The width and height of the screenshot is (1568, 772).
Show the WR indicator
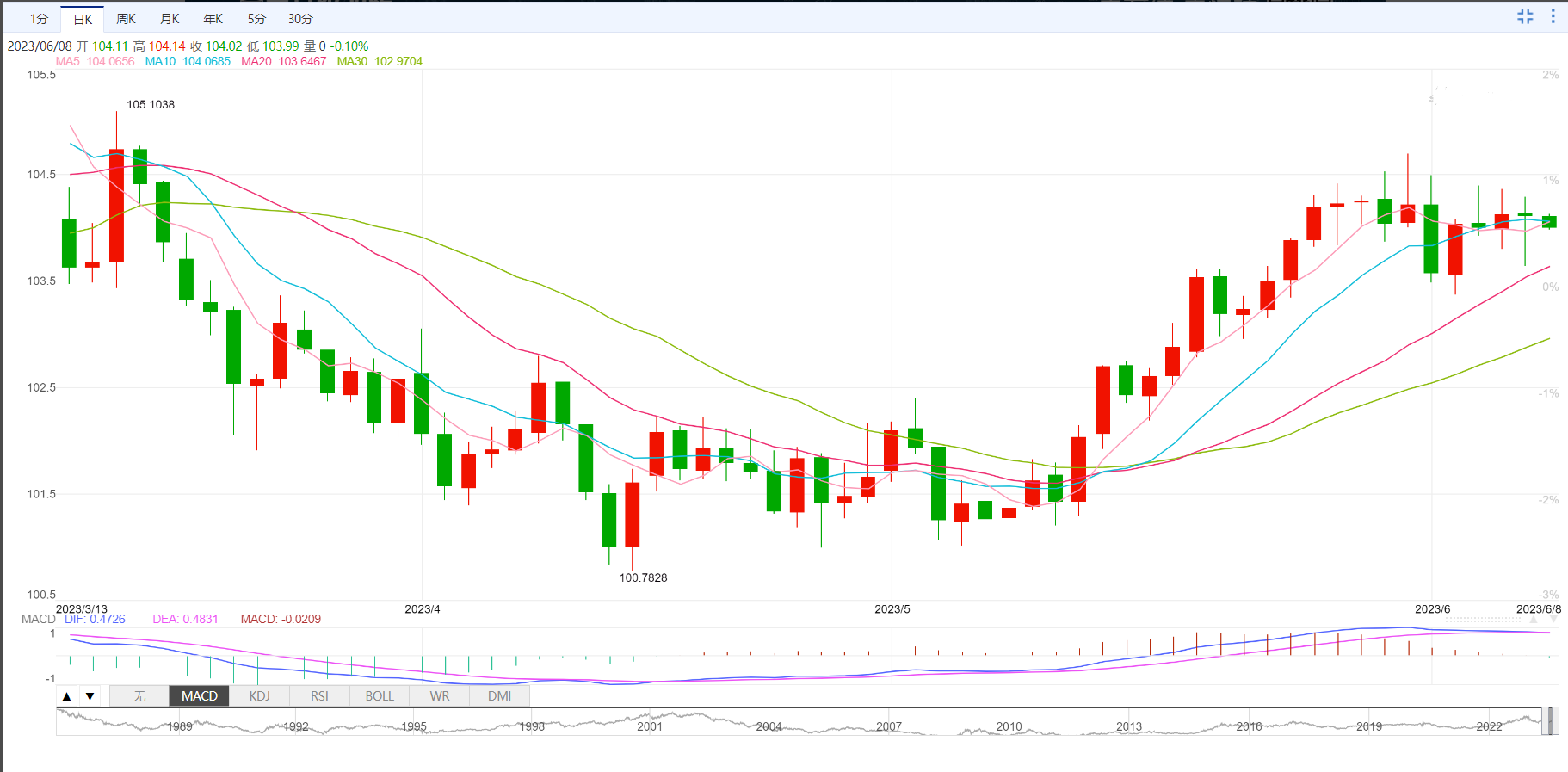440,696
